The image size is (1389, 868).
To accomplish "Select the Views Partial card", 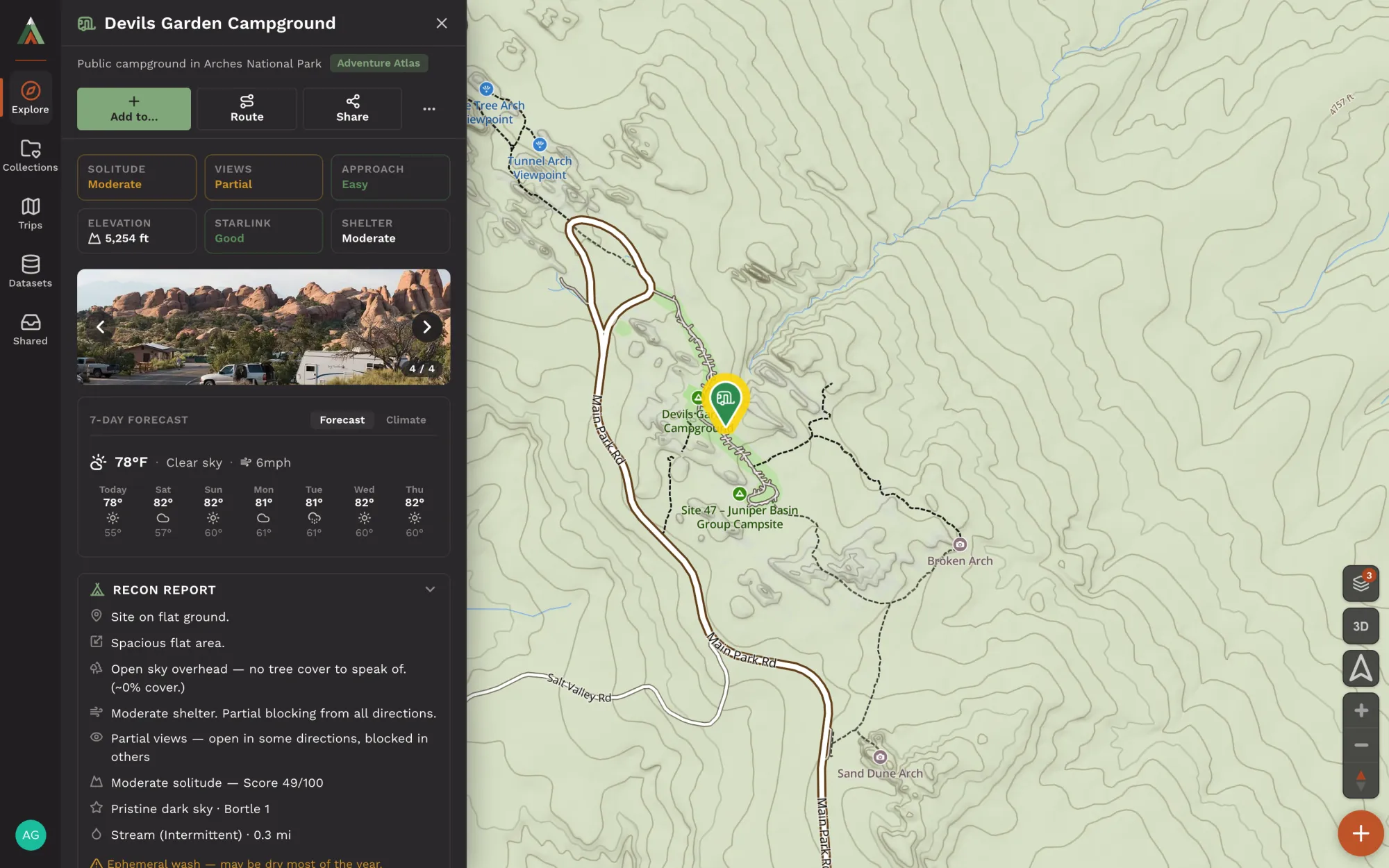I will click(263, 177).
